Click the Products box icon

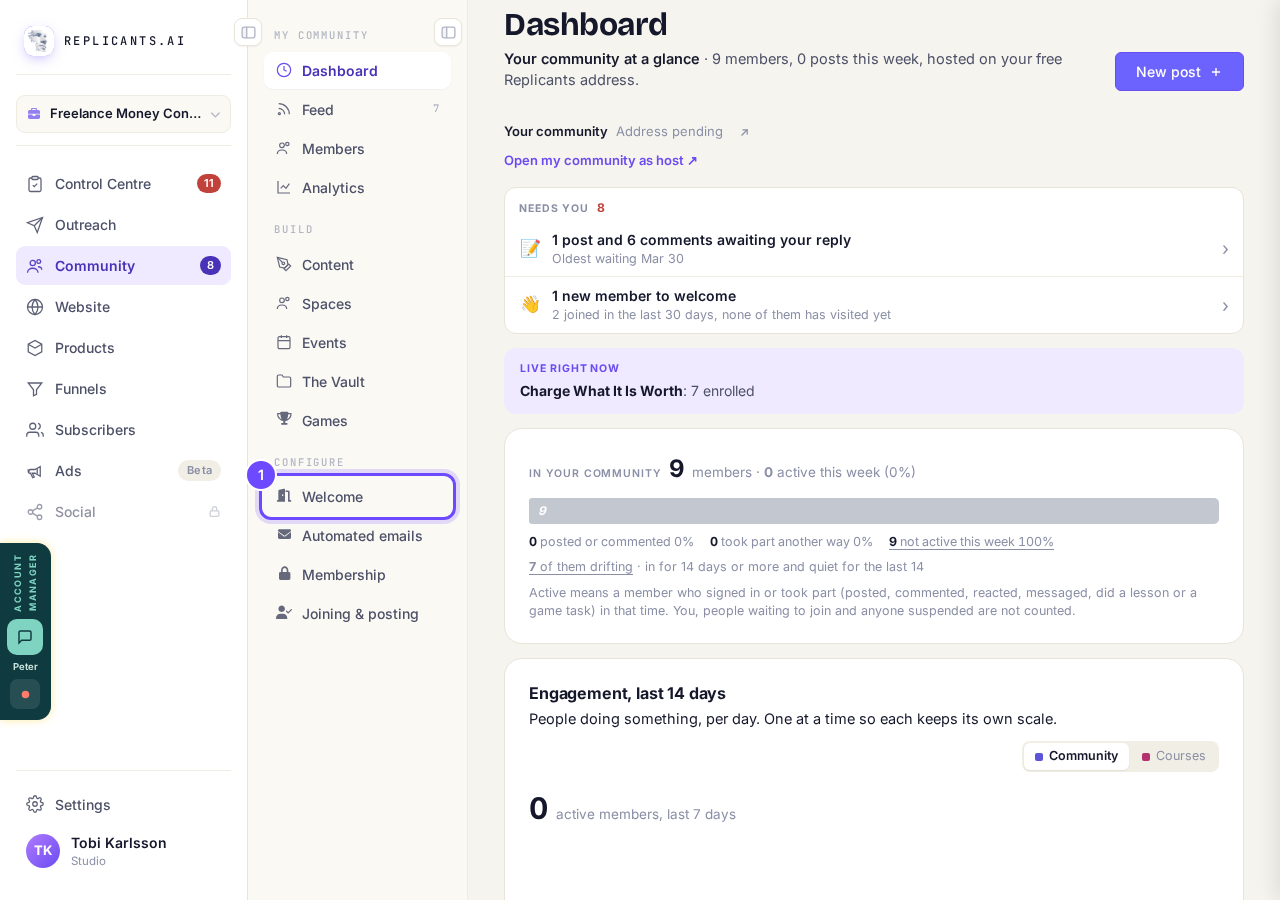[x=35, y=348]
